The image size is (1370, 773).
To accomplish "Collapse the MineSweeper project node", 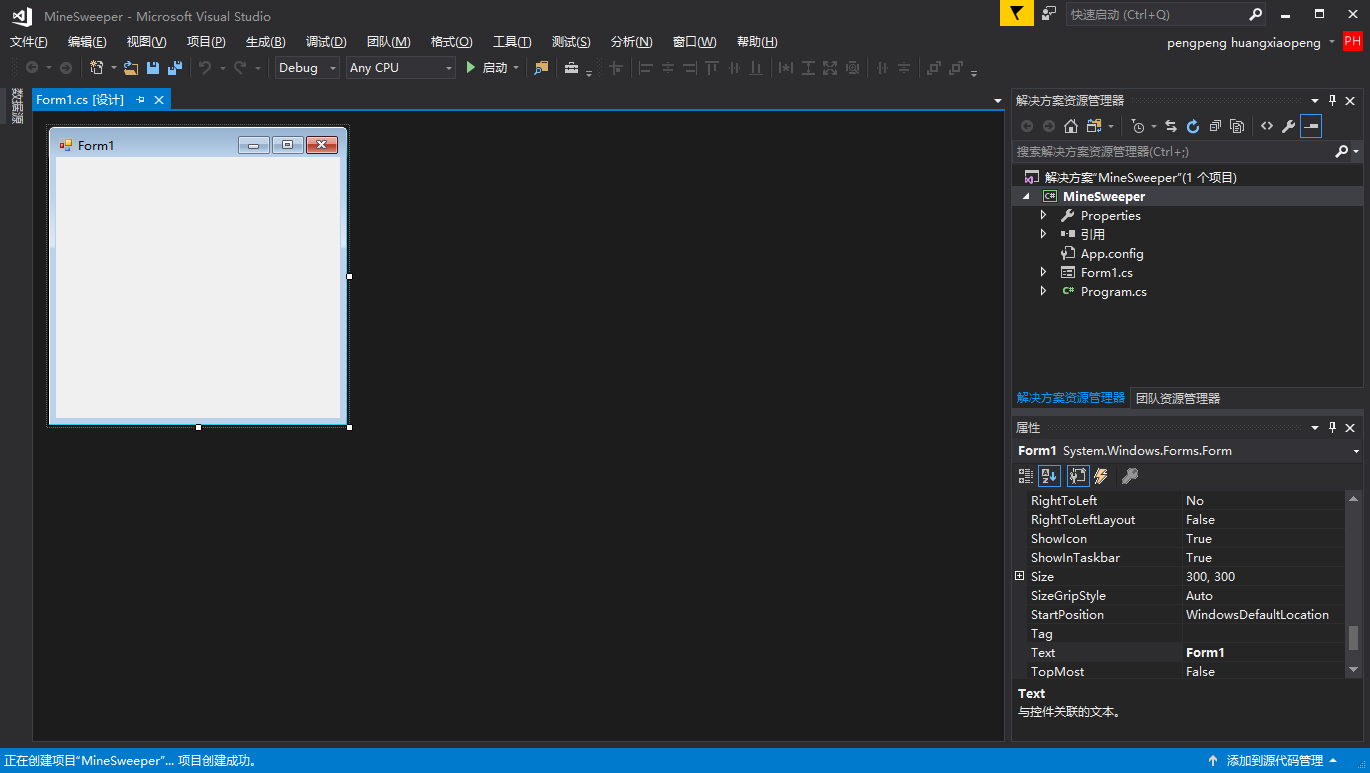I will pos(1025,197).
